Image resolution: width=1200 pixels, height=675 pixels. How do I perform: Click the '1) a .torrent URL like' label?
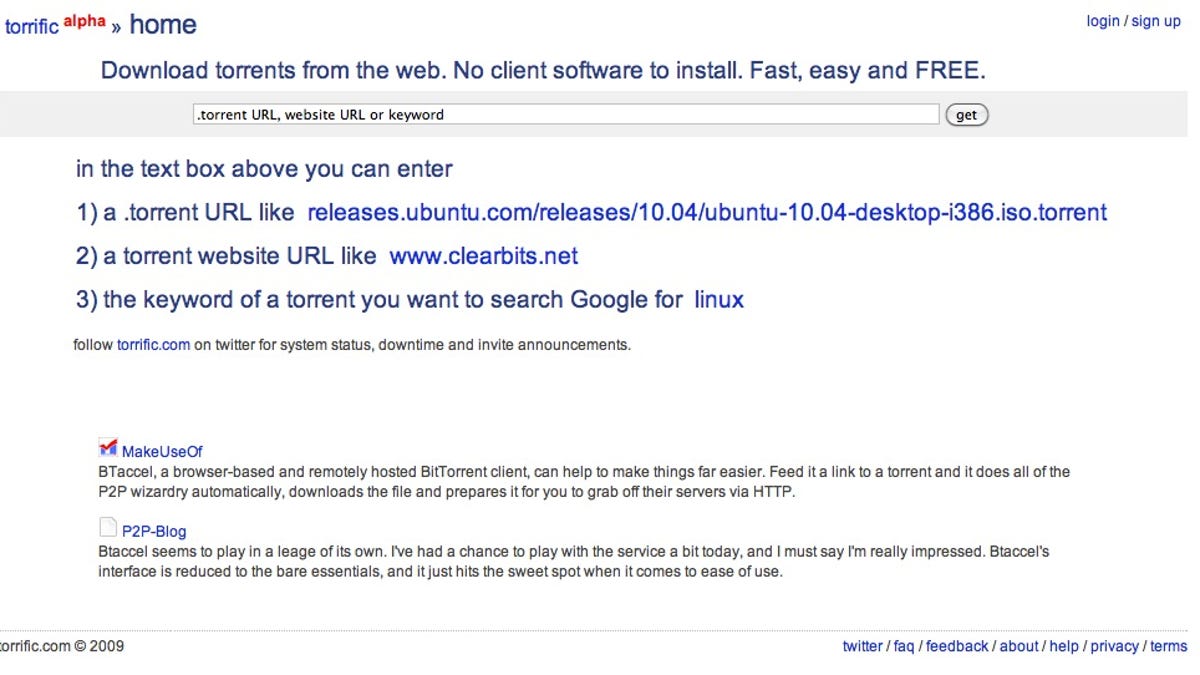tap(185, 212)
